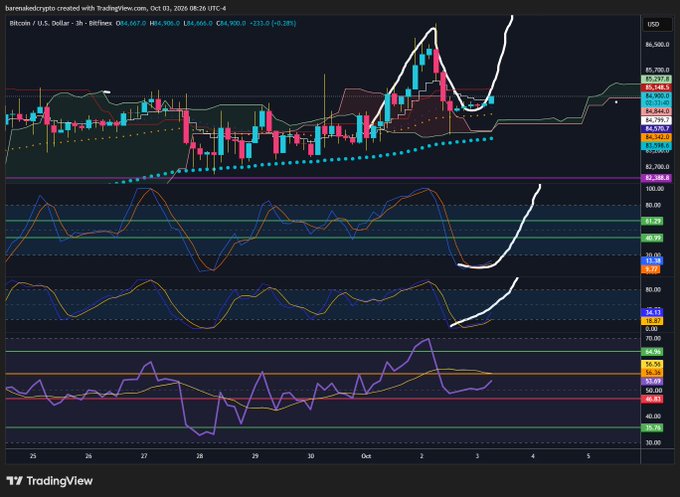Click date 5 on time axis
The image size is (680, 497).
[588, 456]
